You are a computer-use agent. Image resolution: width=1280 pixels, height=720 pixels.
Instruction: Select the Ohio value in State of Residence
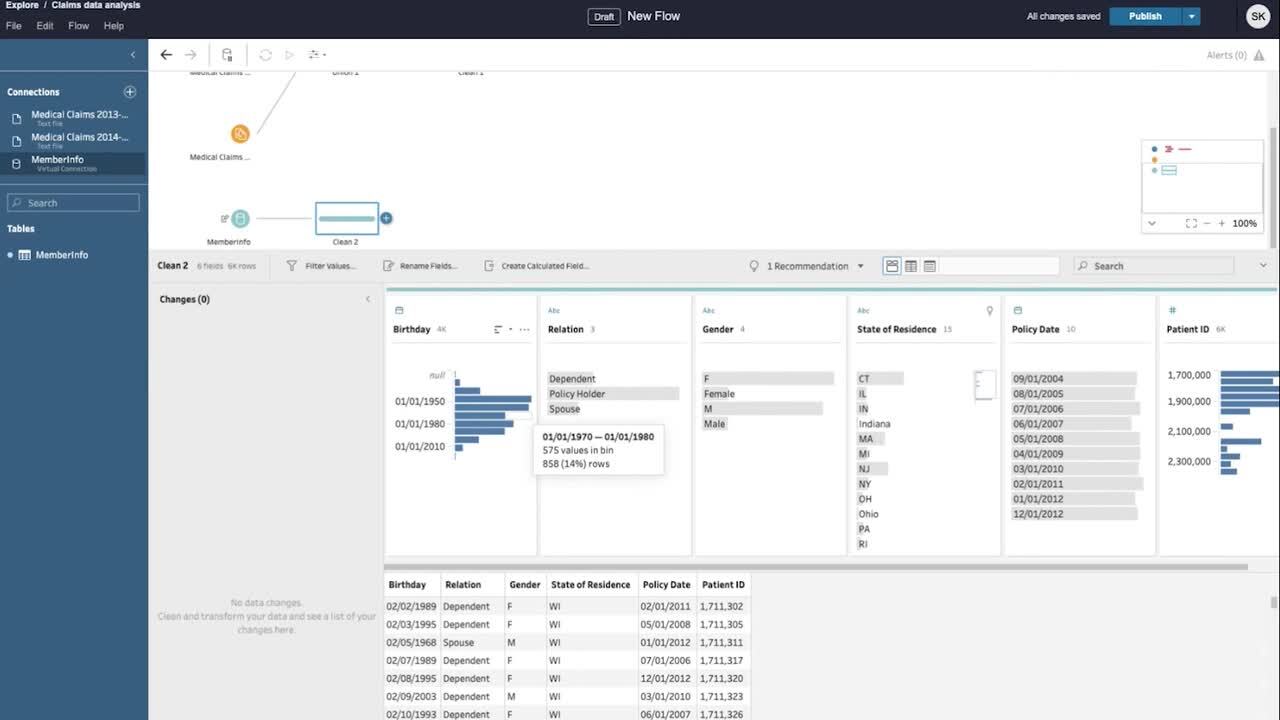point(868,514)
